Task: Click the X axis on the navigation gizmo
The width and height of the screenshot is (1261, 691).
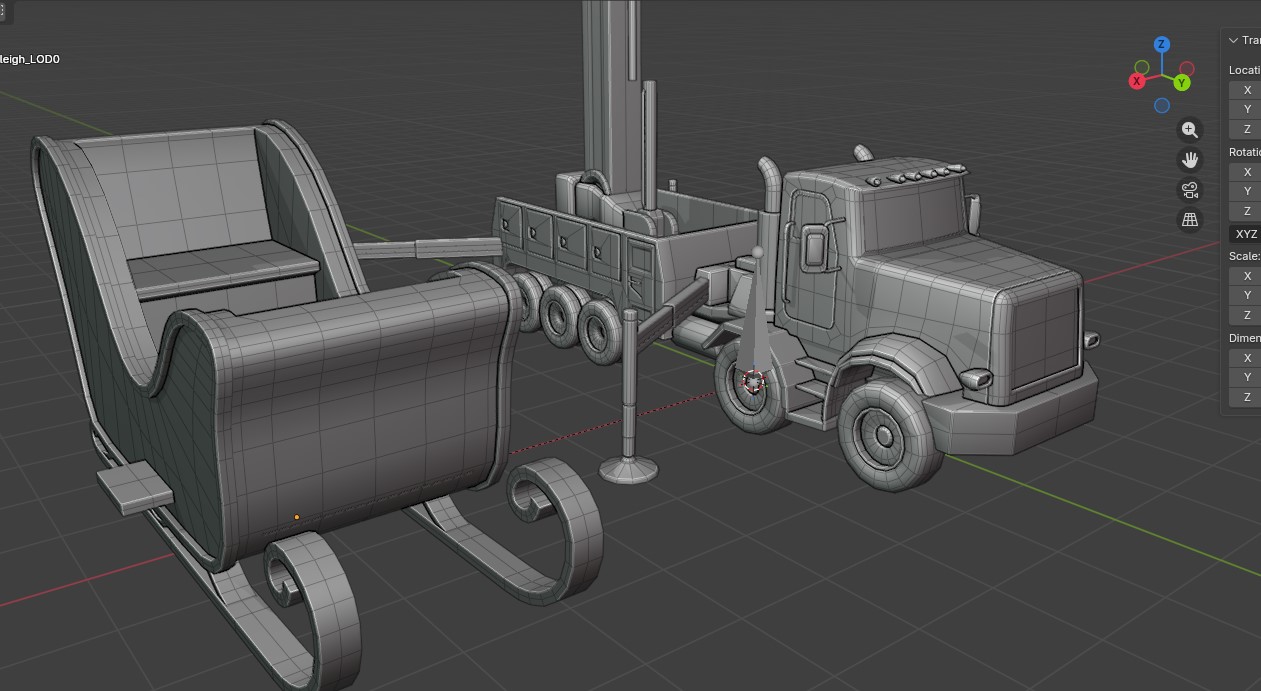Action: pos(1137,81)
